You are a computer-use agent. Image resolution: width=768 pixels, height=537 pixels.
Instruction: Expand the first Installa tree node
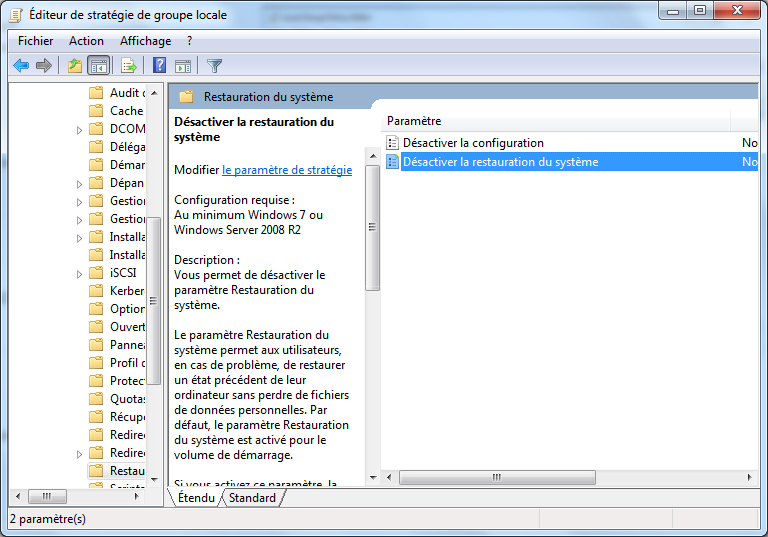coord(79,239)
